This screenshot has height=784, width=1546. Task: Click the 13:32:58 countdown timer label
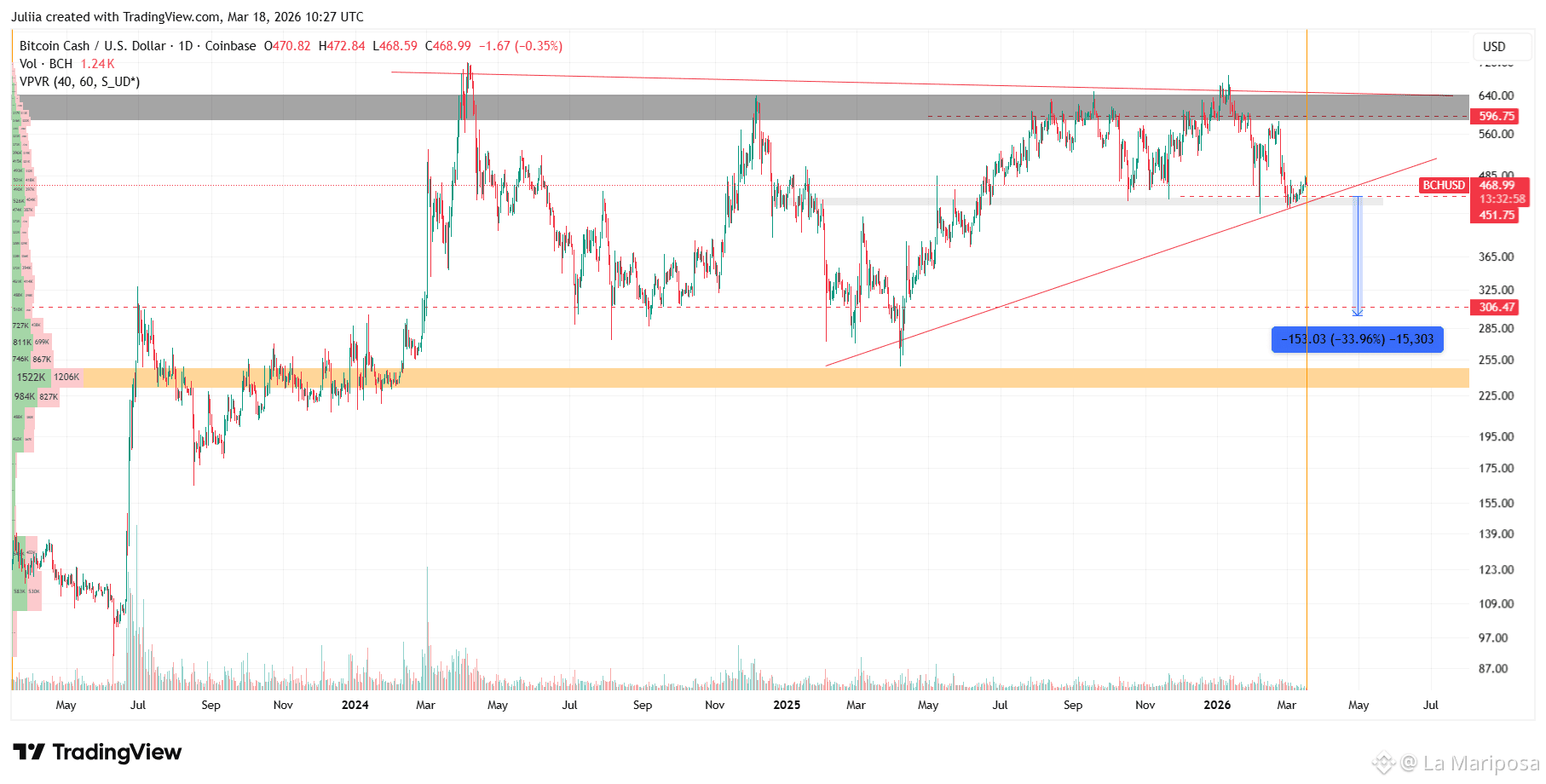1503,199
